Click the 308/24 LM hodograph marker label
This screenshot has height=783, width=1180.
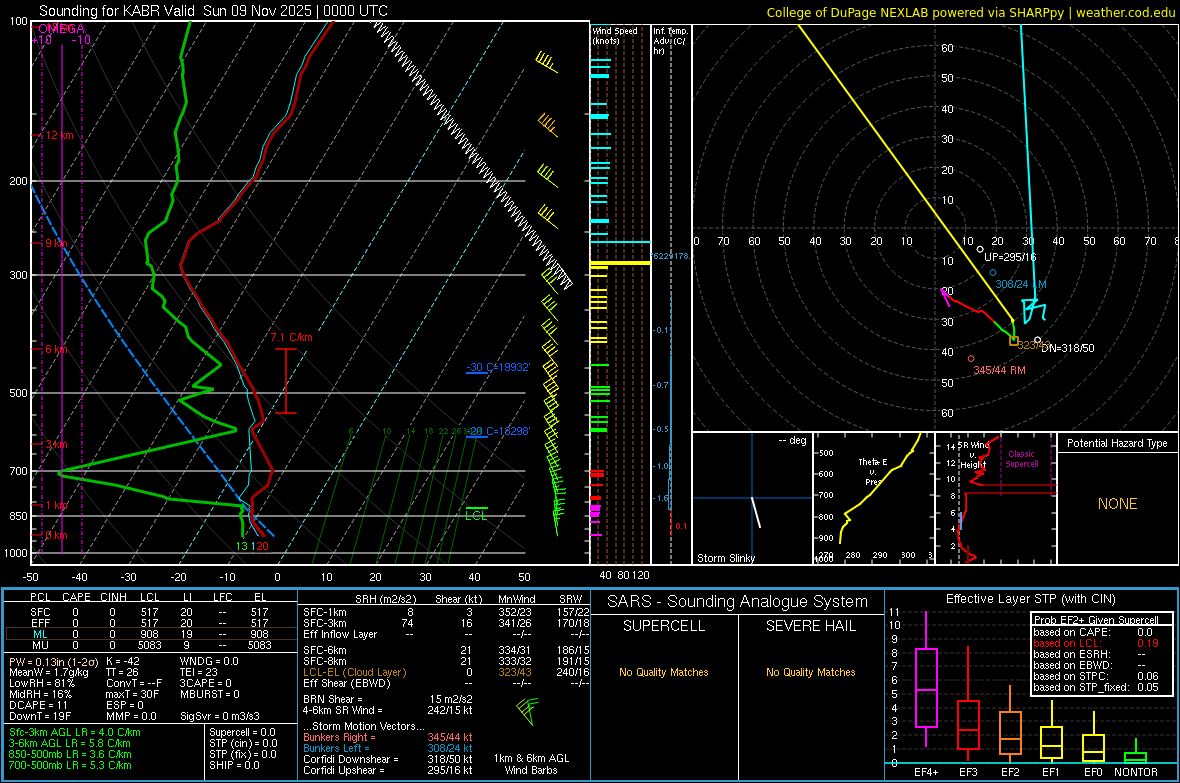[1020, 285]
